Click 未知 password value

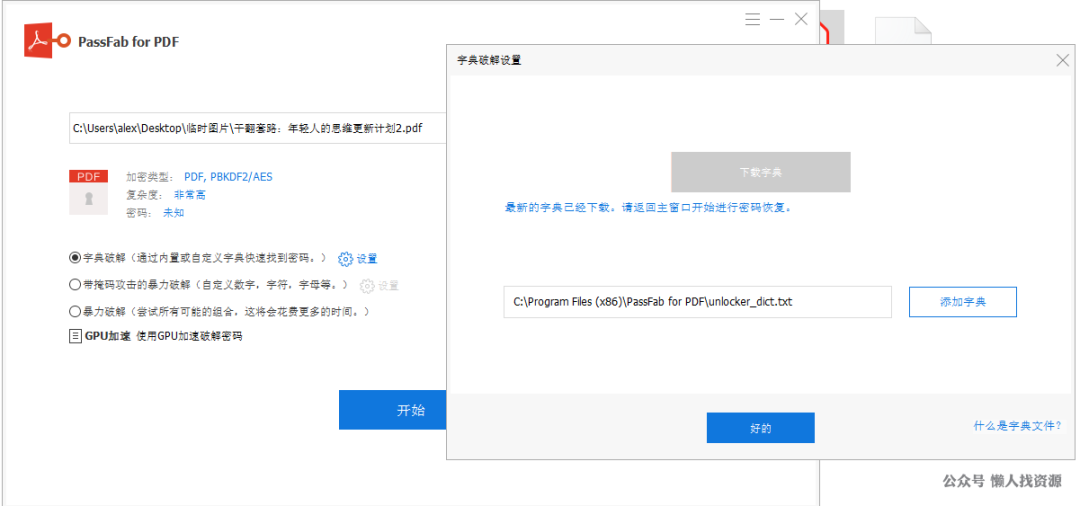(174, 213)
